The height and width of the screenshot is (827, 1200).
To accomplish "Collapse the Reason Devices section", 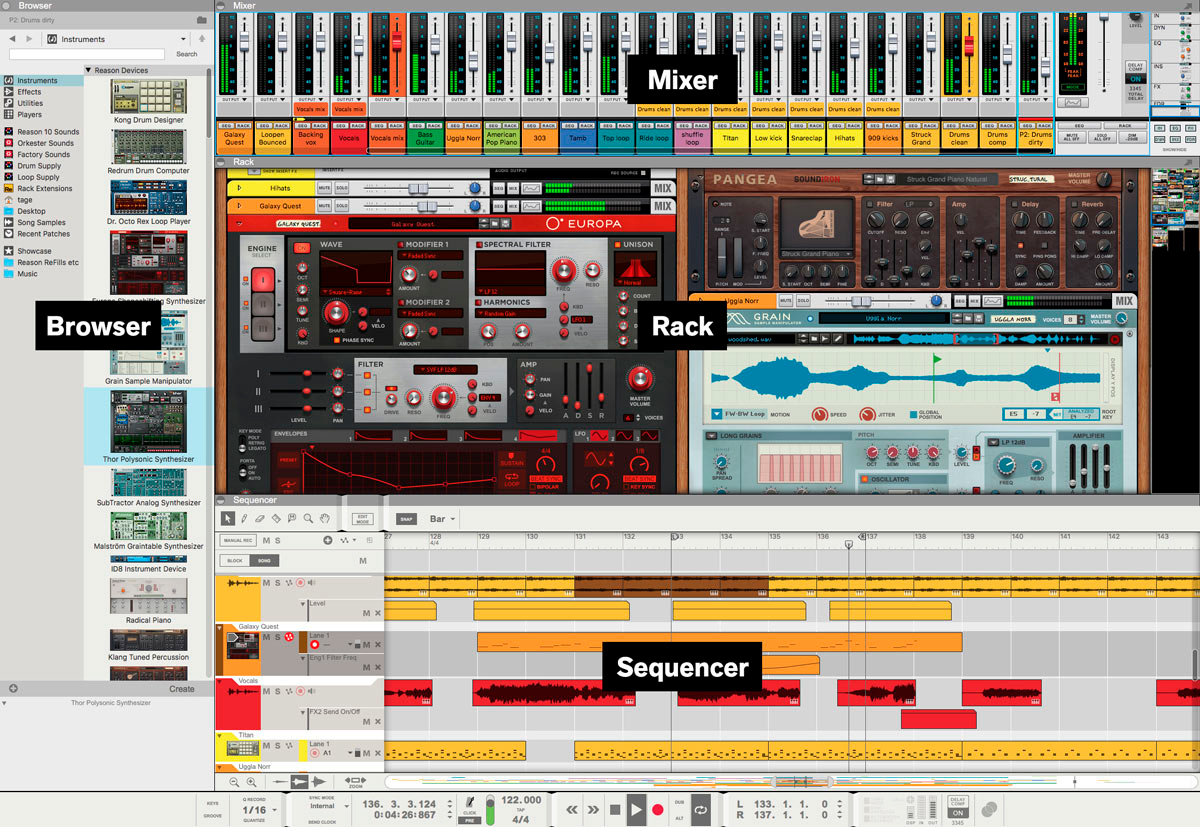I will pyautogui.click(x=89, y=70).
